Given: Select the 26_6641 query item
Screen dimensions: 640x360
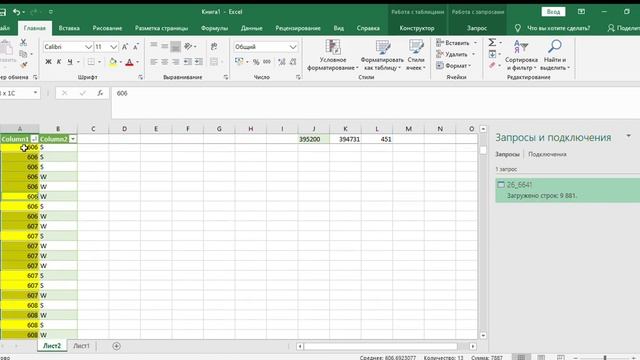Looking at the screenshot, I should click(x=567, y=190).
